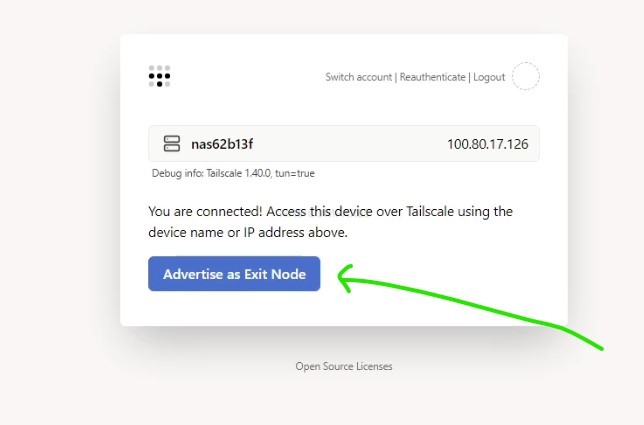The image size is (644, 425).
Task: Log out using the Logout link
Action: click(489, 77)
